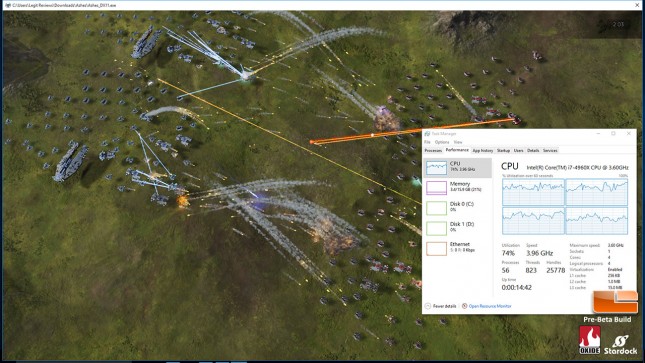
Task: Click the Oxide logo in game
Action: 589,340
